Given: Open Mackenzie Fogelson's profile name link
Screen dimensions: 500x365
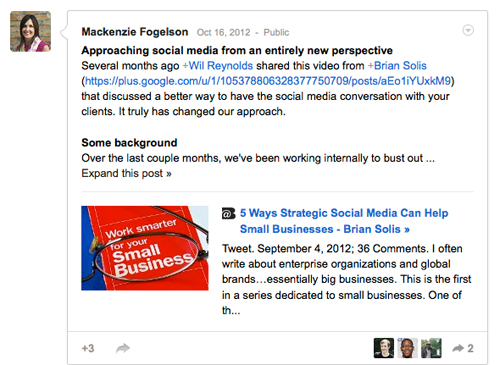Looking at the screenshot, I should (x=135, y=32).
